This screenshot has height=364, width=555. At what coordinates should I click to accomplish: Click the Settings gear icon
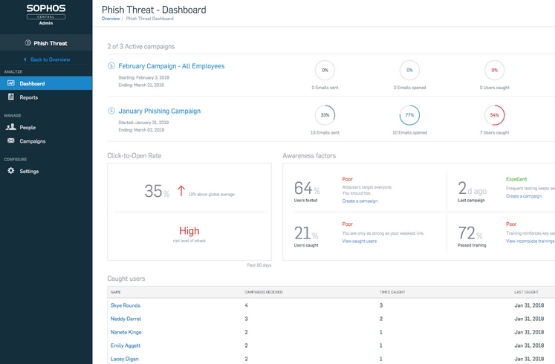pyautogui.click(x=11, y=171)
